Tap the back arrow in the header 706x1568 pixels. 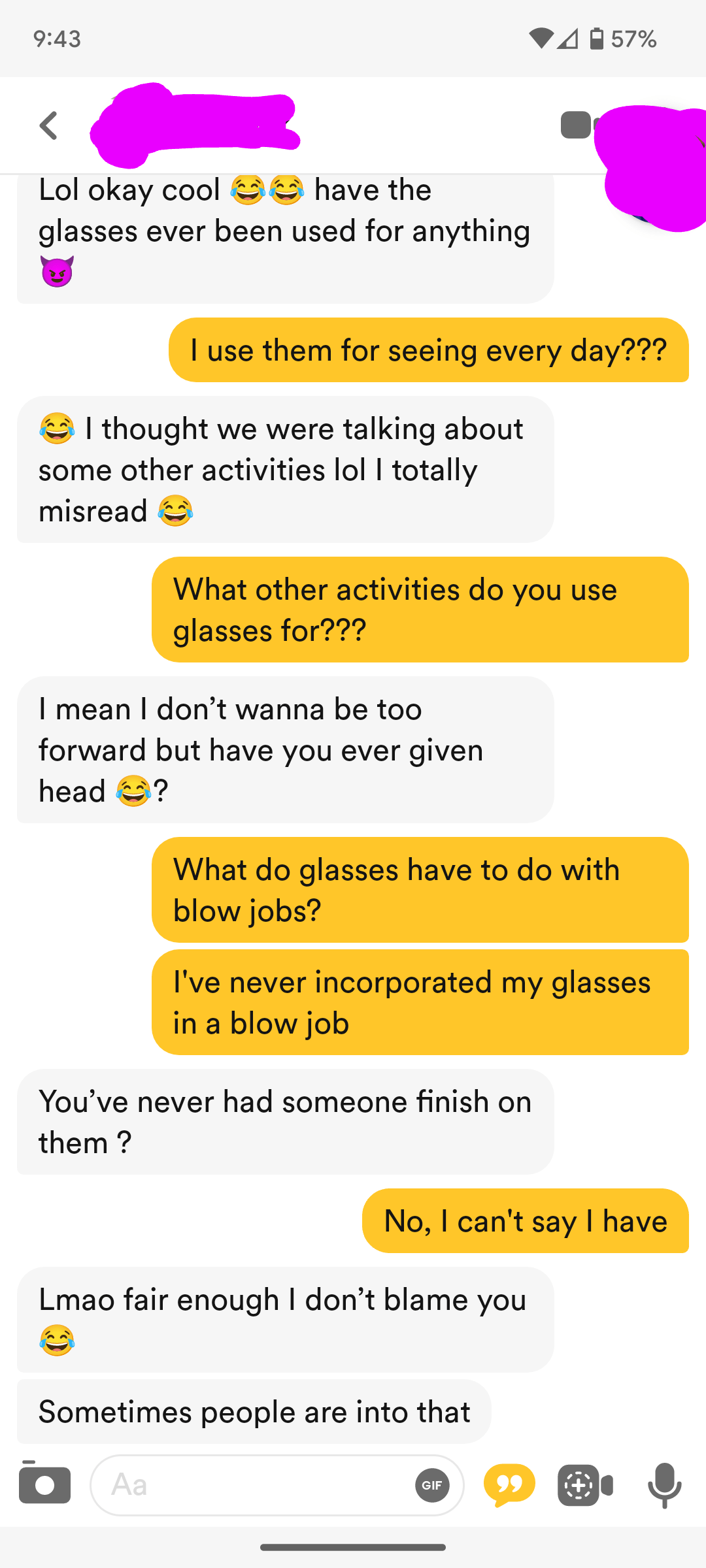tap(49, 125)
